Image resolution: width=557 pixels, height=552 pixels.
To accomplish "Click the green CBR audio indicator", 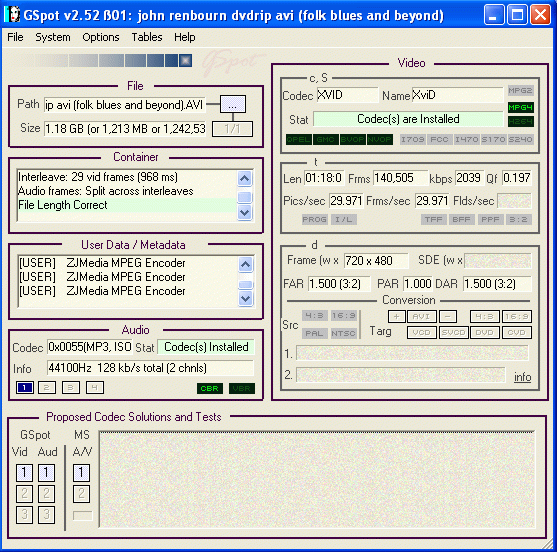I will (210, 388).
